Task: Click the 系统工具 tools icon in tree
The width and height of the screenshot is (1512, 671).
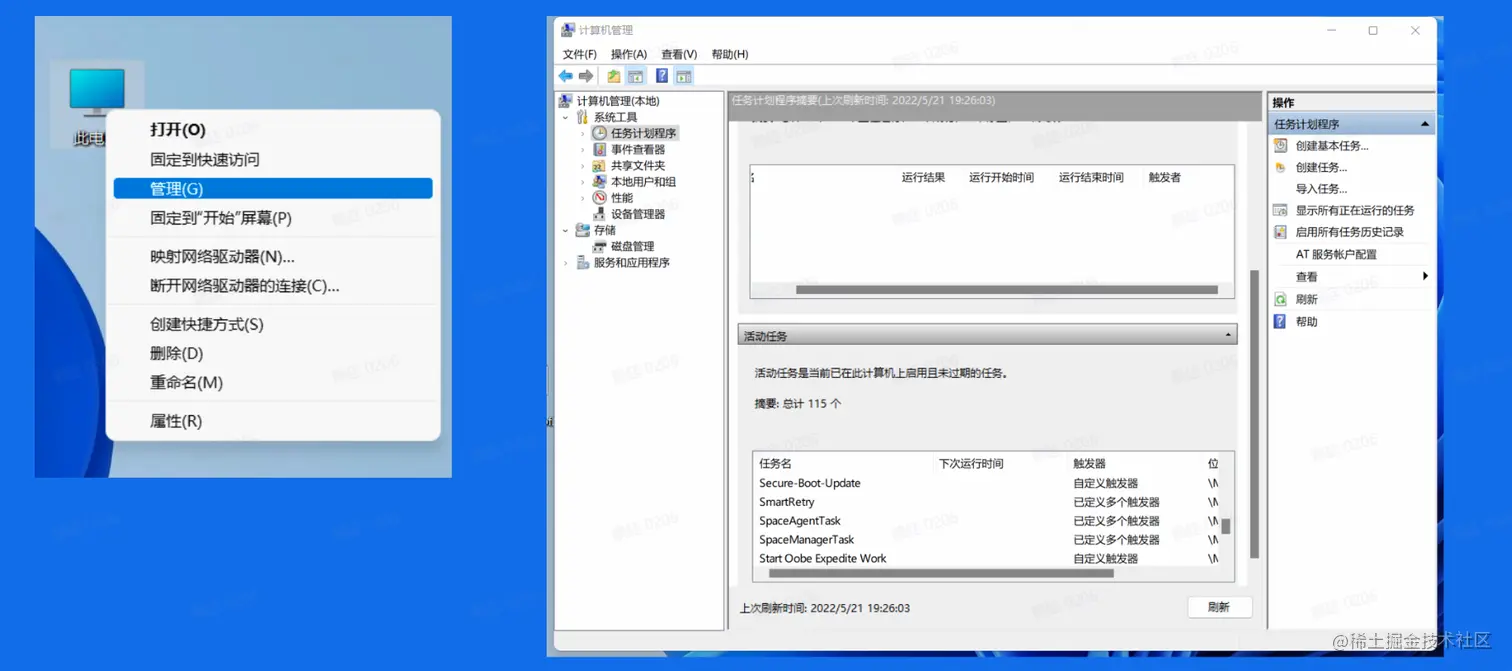Action: tap(583, 117)
